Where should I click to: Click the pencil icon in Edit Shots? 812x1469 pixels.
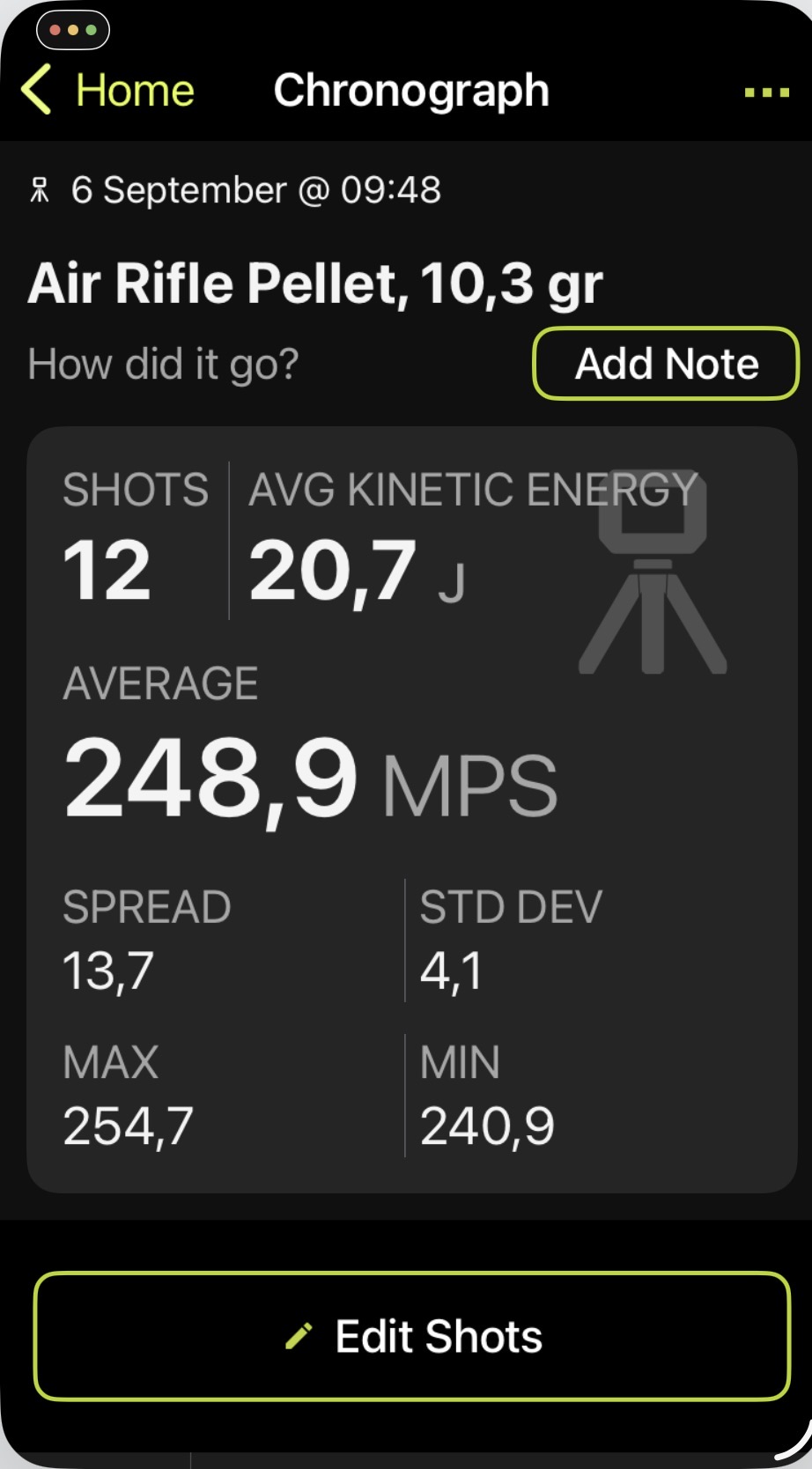coord(299,1336)
